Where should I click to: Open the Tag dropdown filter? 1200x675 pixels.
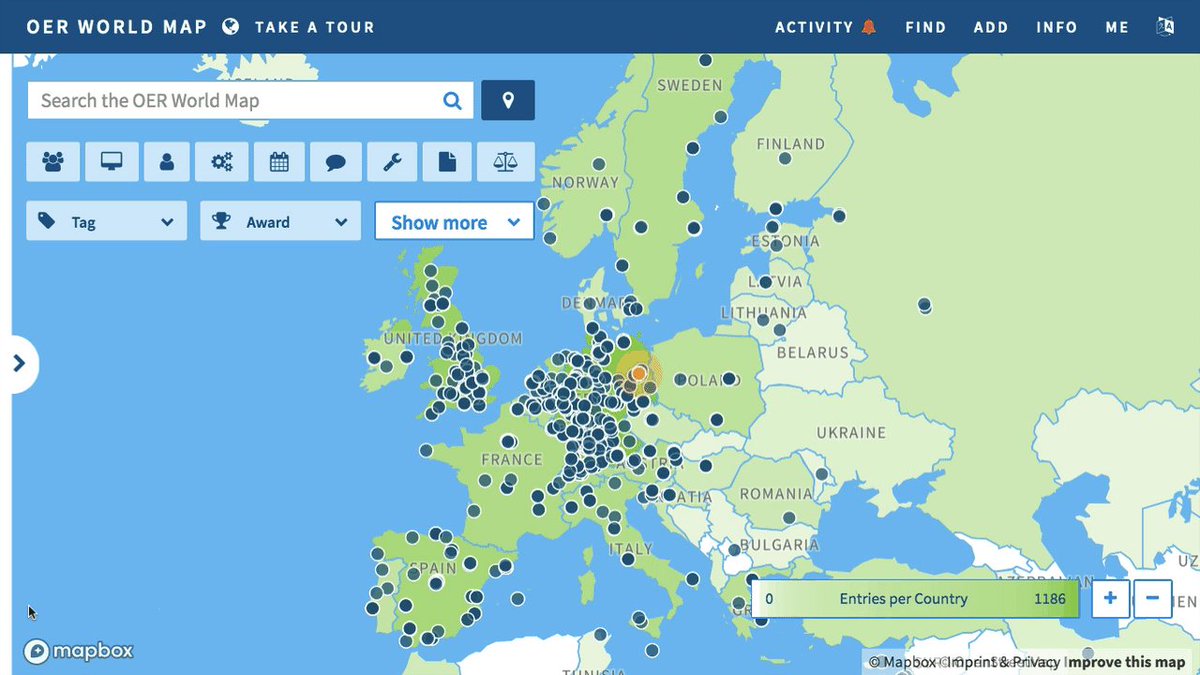point(106,221)
